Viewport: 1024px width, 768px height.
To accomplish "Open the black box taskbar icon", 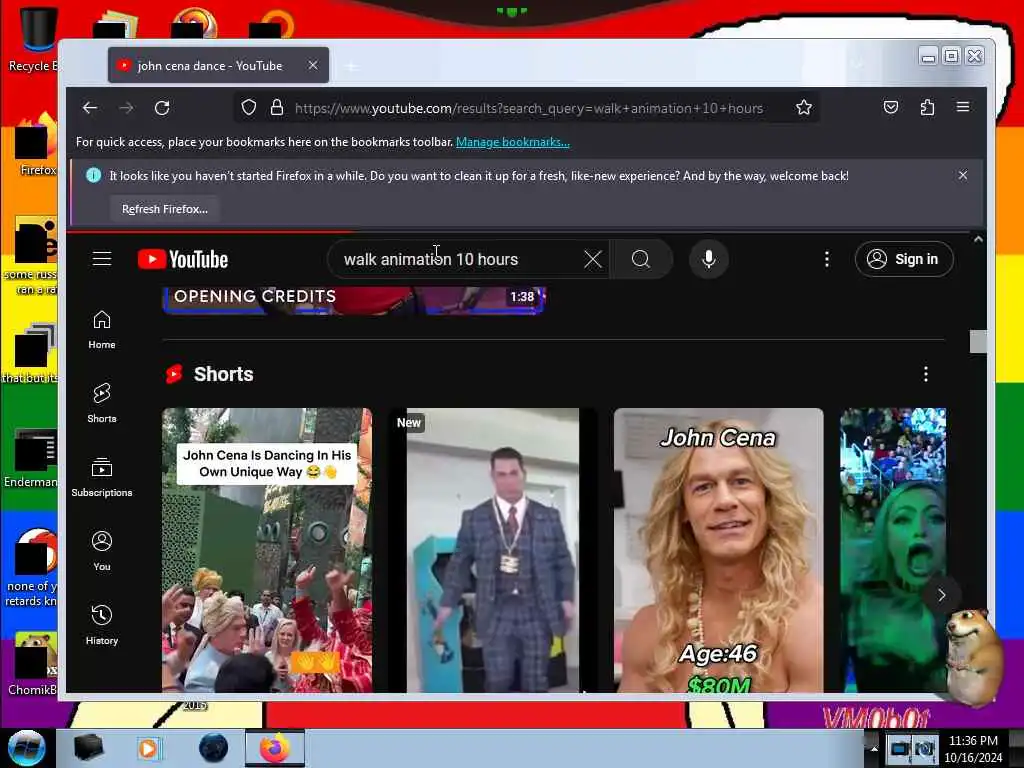I will (x=88, y=748).
